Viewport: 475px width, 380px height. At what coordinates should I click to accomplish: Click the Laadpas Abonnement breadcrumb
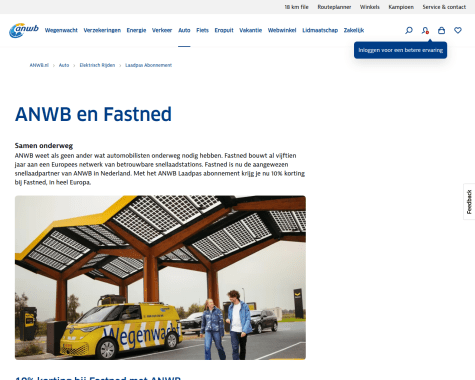click(x=149, y=65)
